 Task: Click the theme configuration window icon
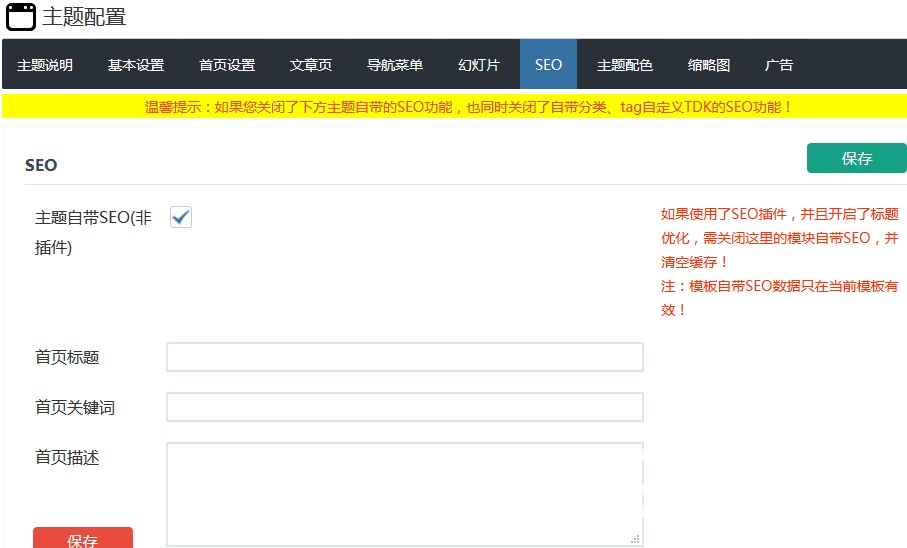pyautogui.click(x=21, y=17)
